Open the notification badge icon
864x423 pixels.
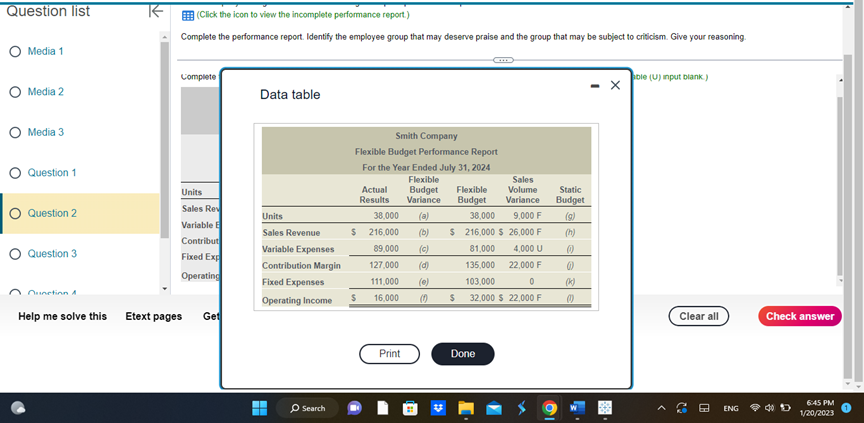pos(847,408)
